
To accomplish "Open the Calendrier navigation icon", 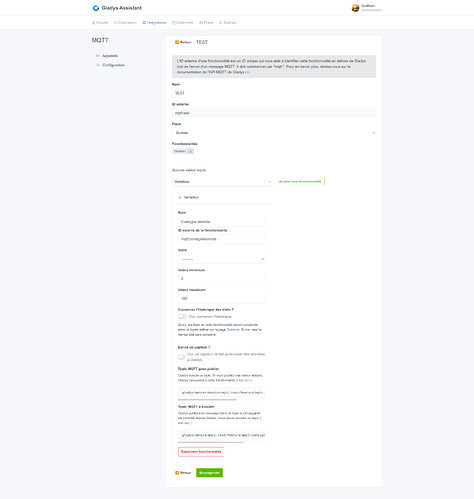I will click(x=174, y=23).
